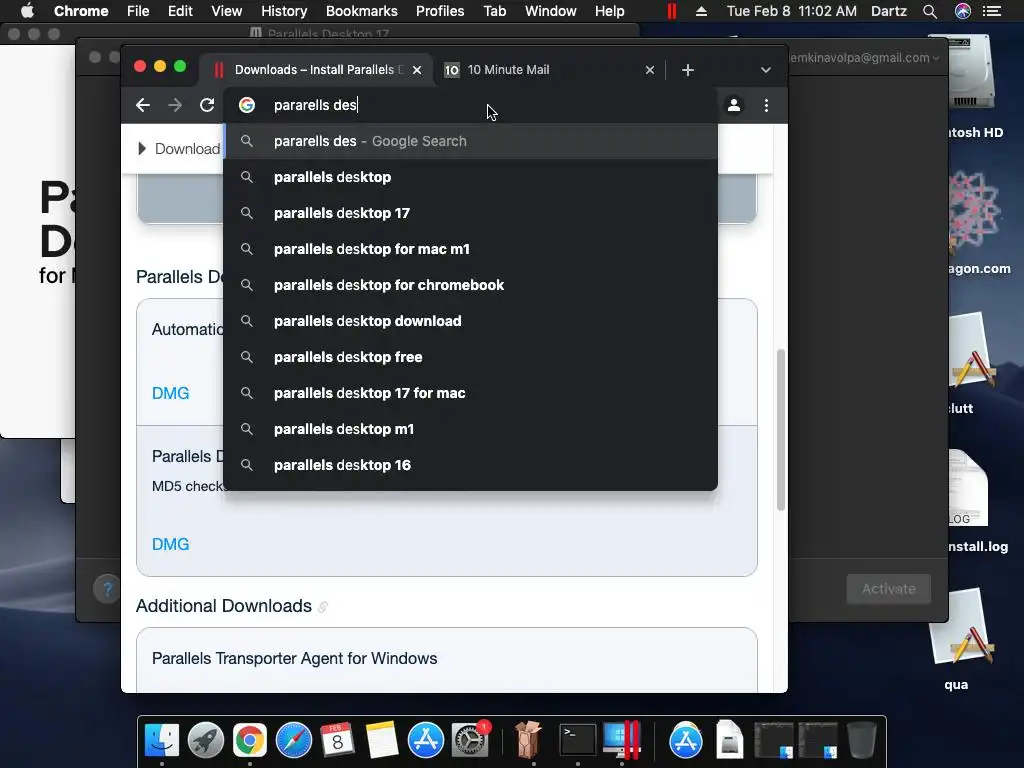Open the Bookmarks menu
The image size is (1024, 768).
click(x=361, y=11)
